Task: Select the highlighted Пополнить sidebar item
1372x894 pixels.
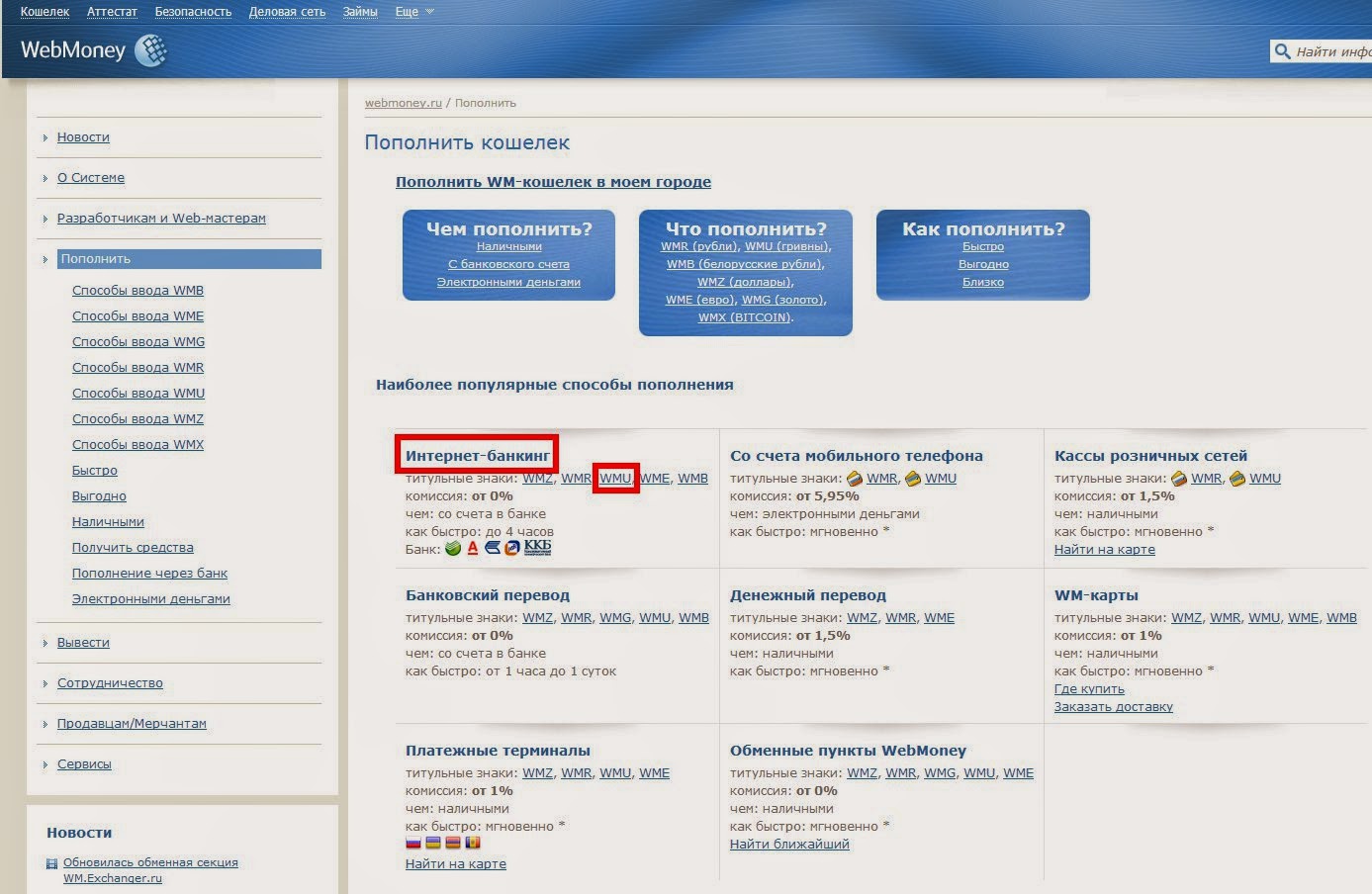Action: coord(189,259)
